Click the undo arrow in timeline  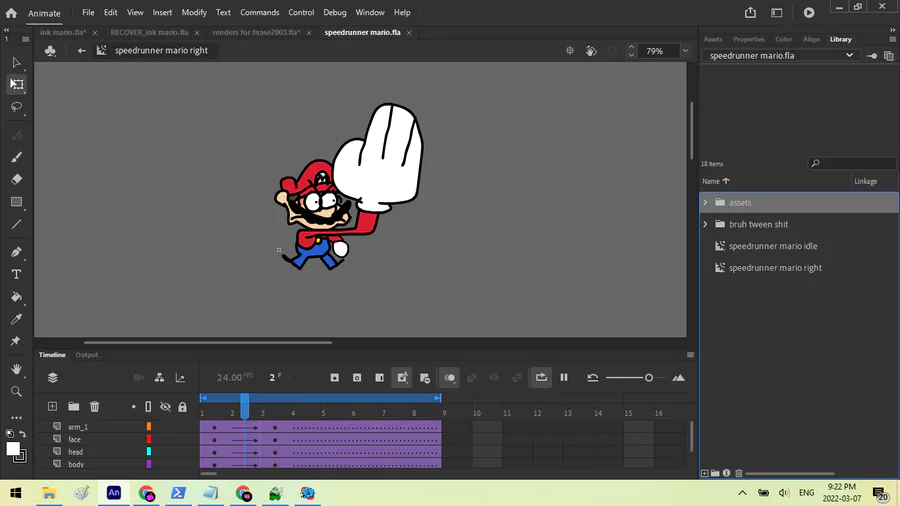(x=593, y=377)
